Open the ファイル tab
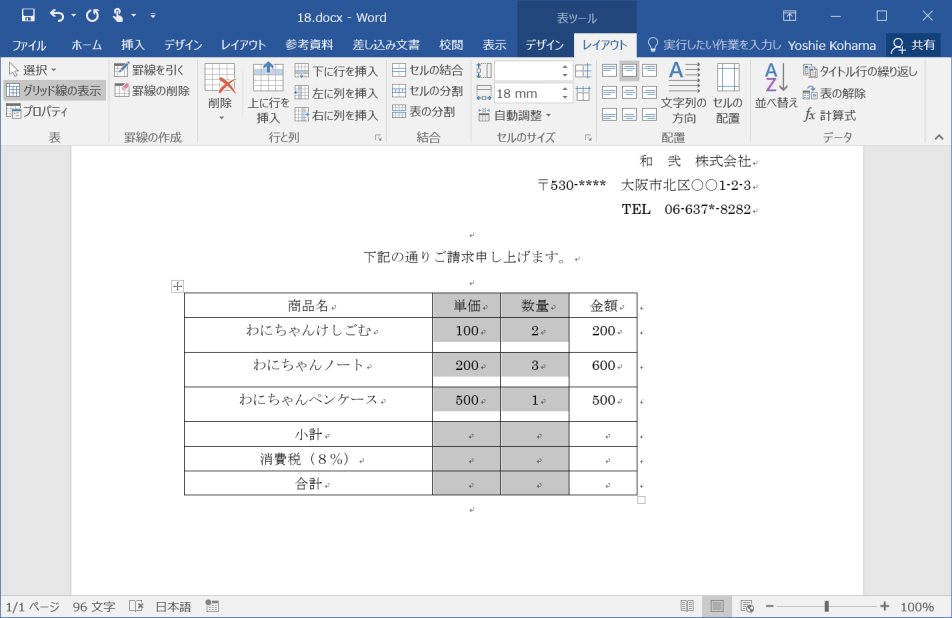 (29, 45)
